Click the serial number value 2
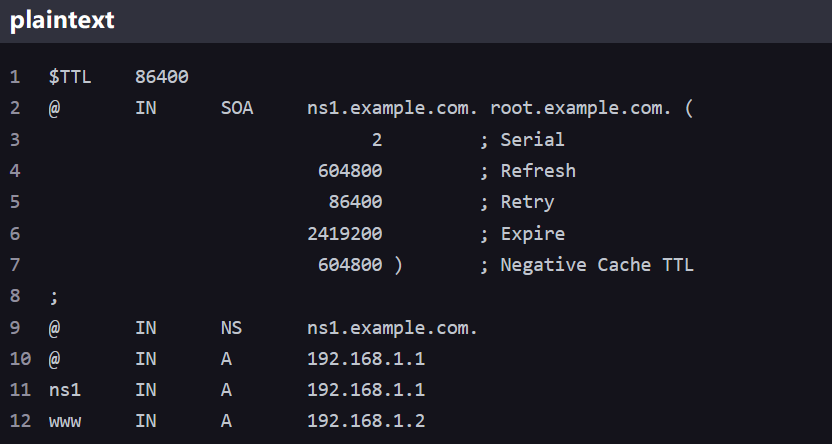Screen dimensions: 832x444 click(377, 140)
